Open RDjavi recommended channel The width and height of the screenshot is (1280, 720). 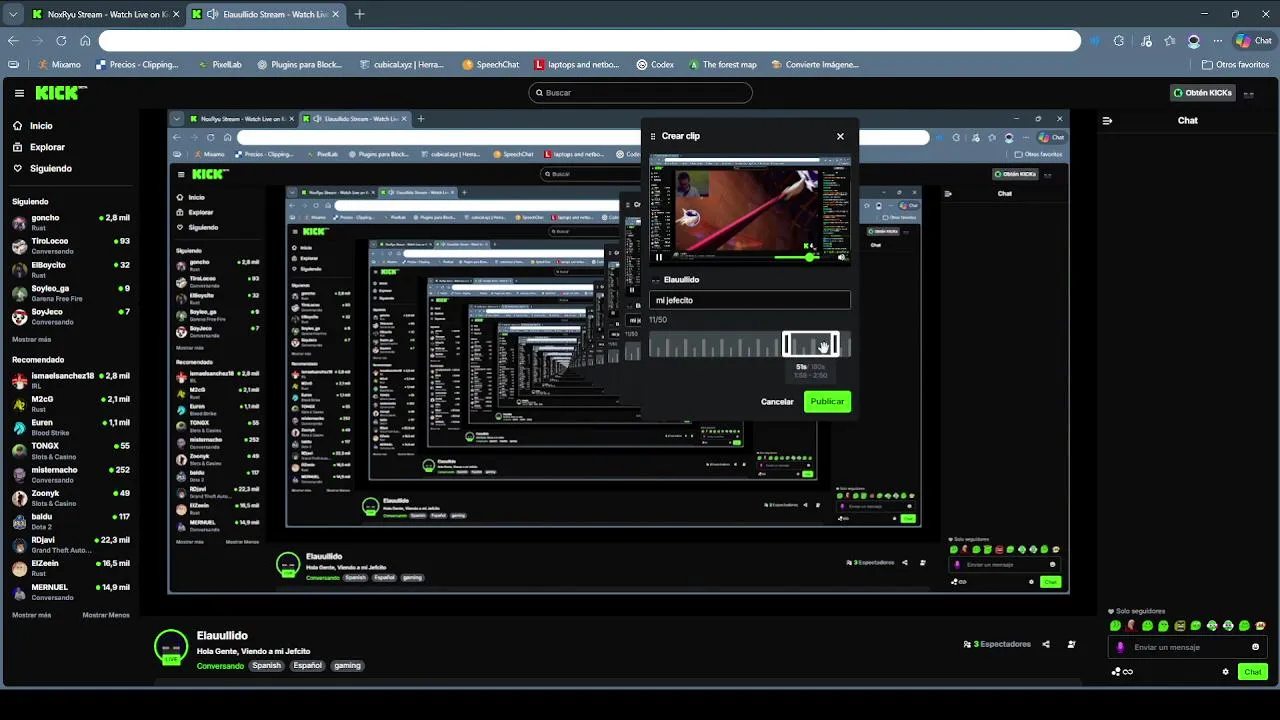pyautogui.click(x=70, y=545)
